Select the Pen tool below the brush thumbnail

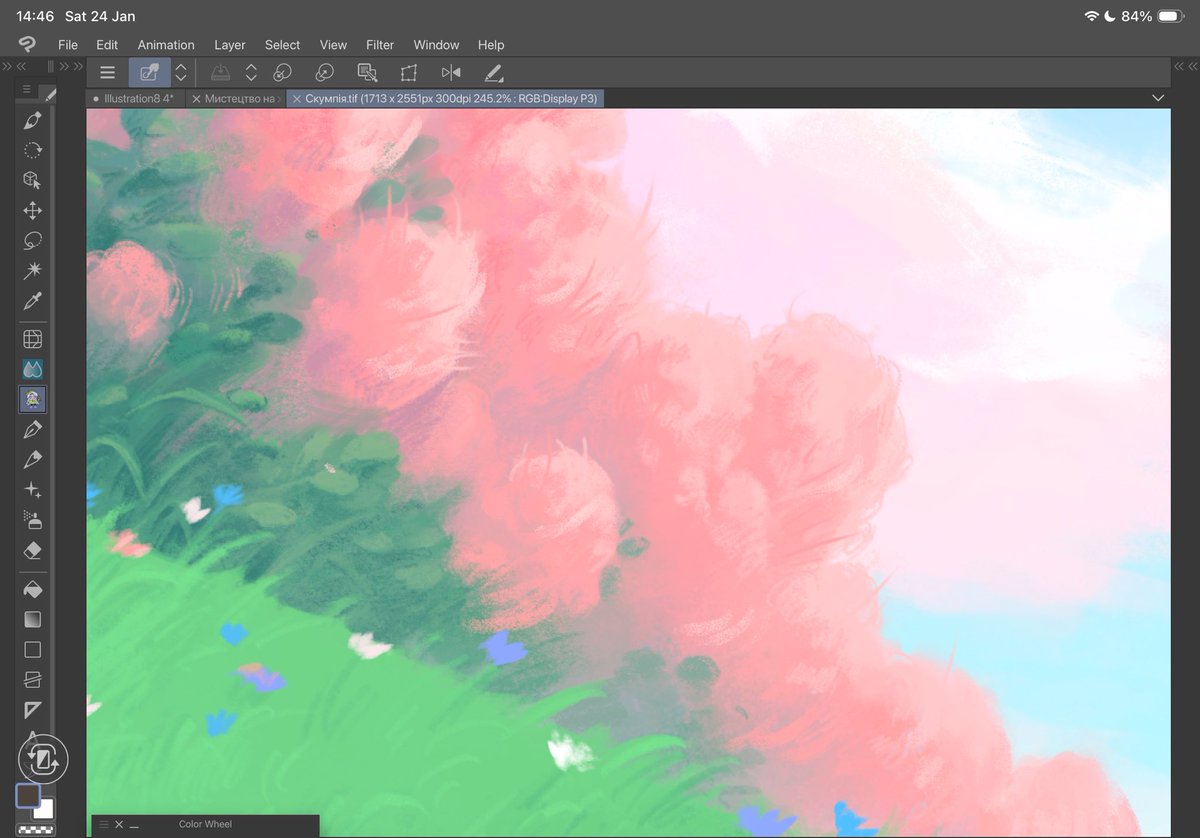32,429
